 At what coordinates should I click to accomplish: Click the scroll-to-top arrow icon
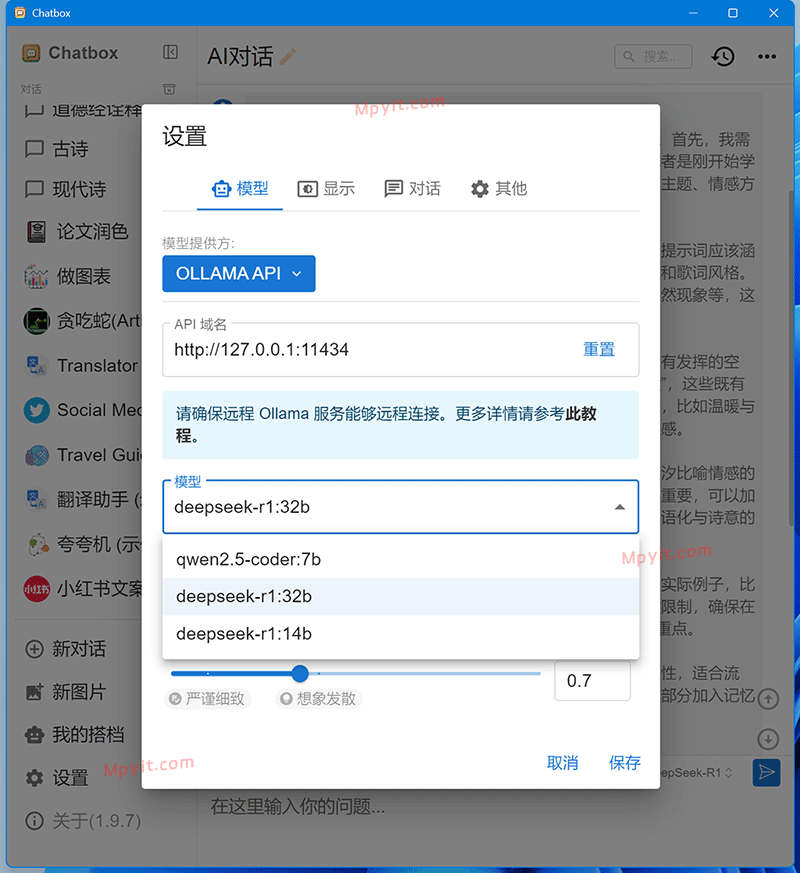pyautogui.click(x=768, y=698)
